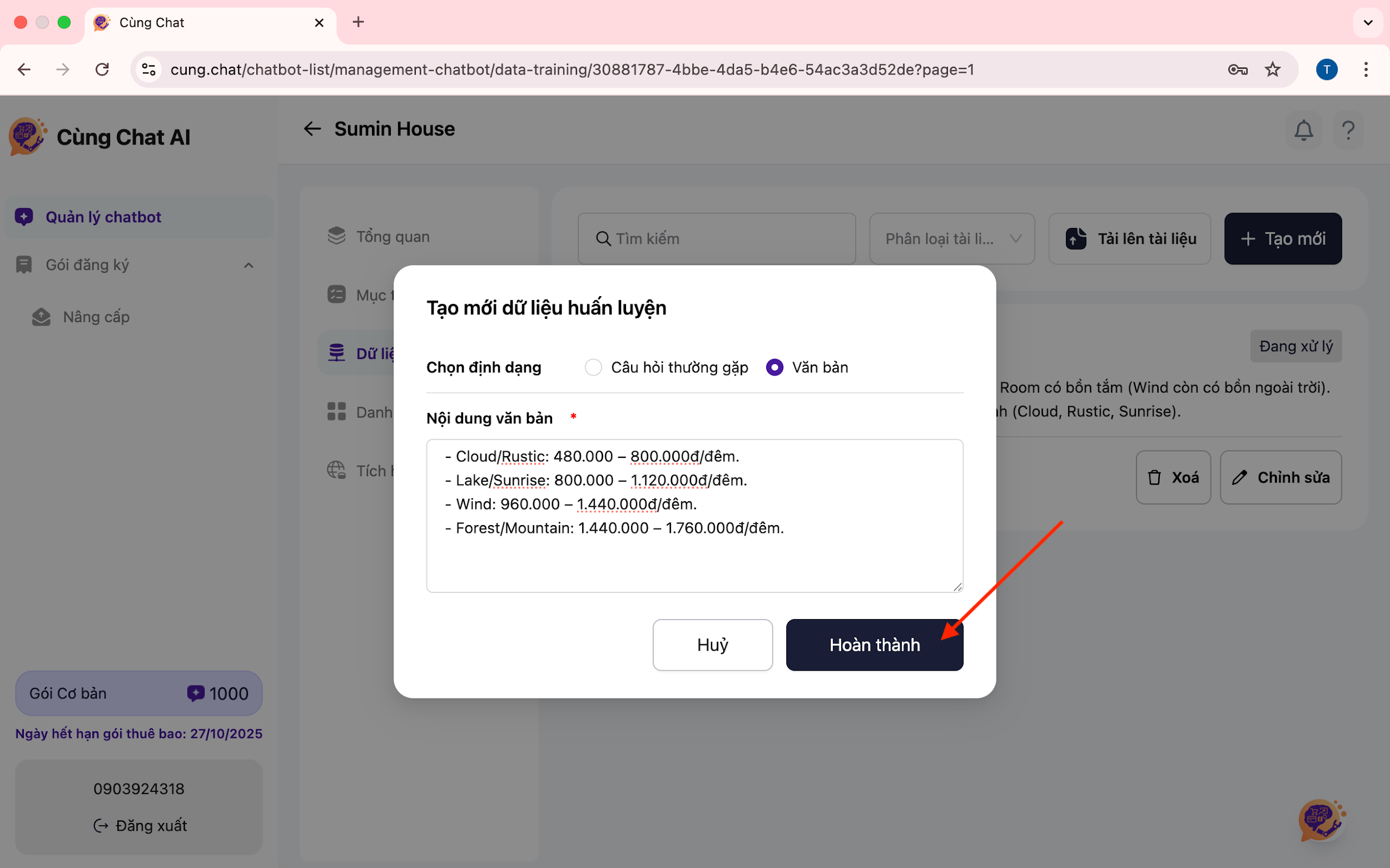Open Phân loại tài liệu dropdown
The width and height of the screenshot is (1390, 868).
(x=952, y=239)
